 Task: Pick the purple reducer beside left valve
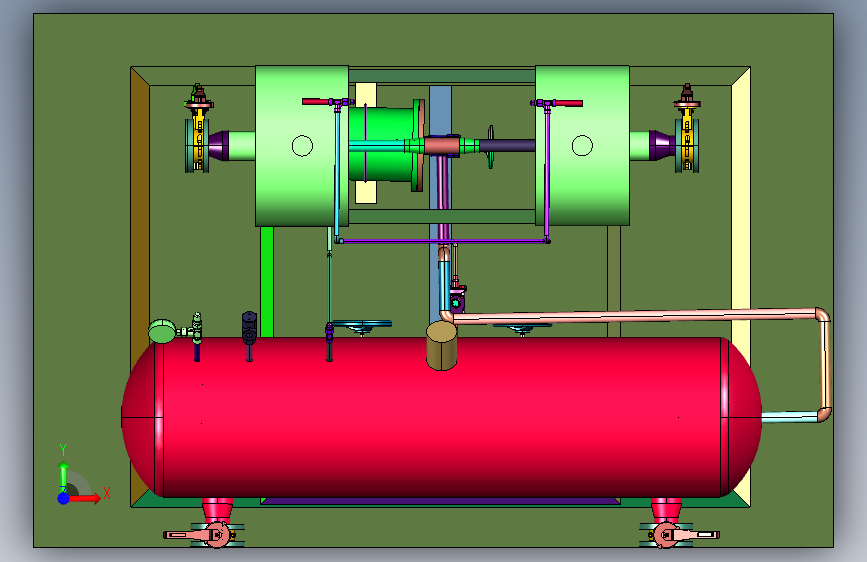[x=218, y=145]
